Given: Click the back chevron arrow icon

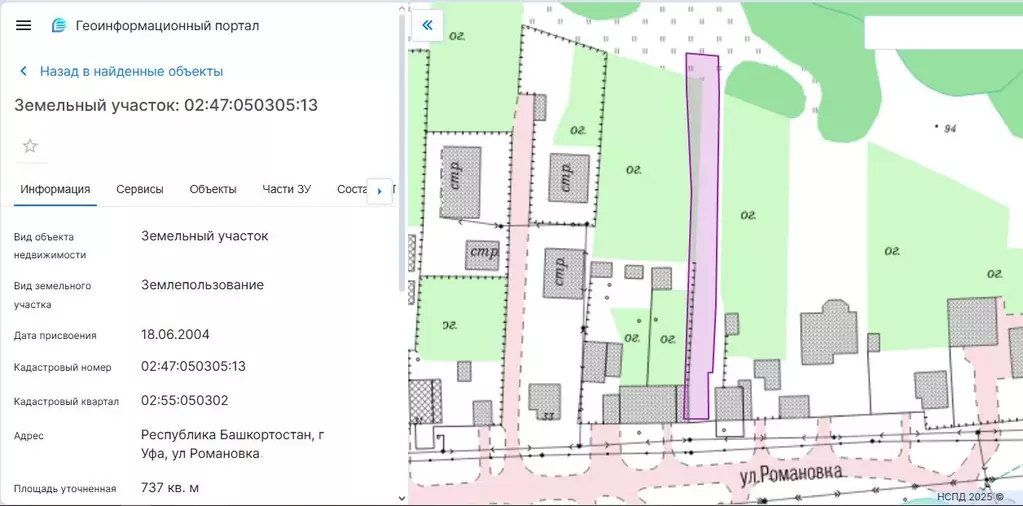Looking at the screenshot, I should coord(23,71).
